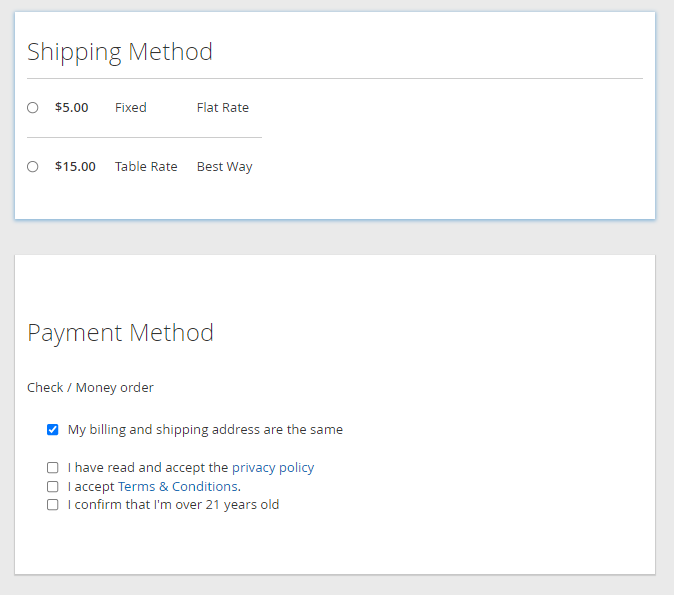Open the Terms & Conditions link
The height and width of the screenshot is (595, 685).
pyautogui.click(x=178, y=487)
